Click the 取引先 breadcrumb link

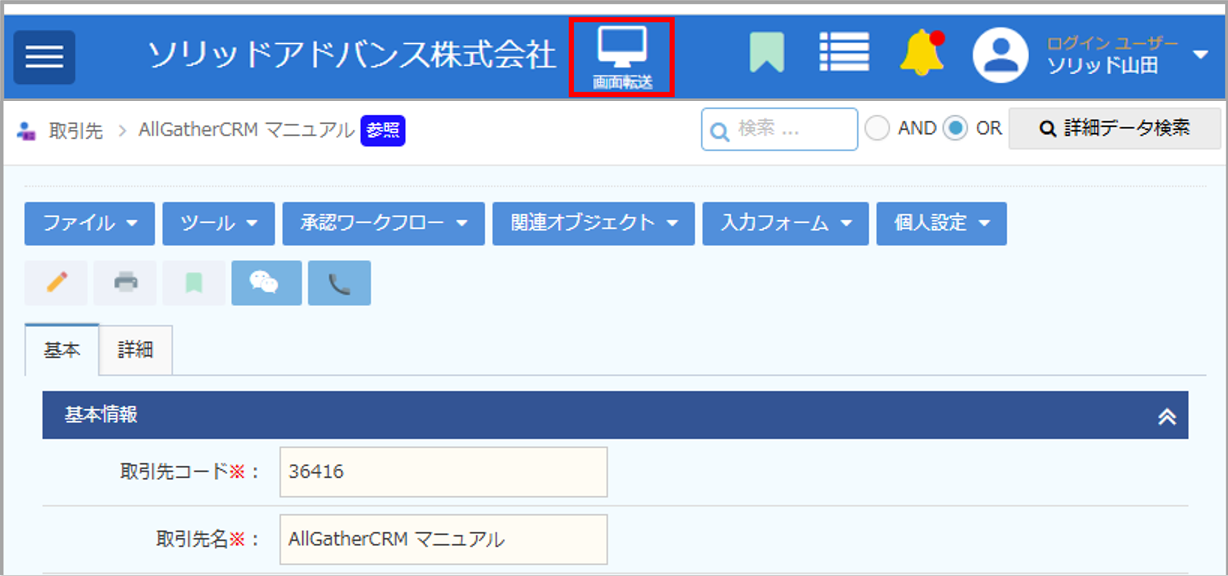[76, 131]
